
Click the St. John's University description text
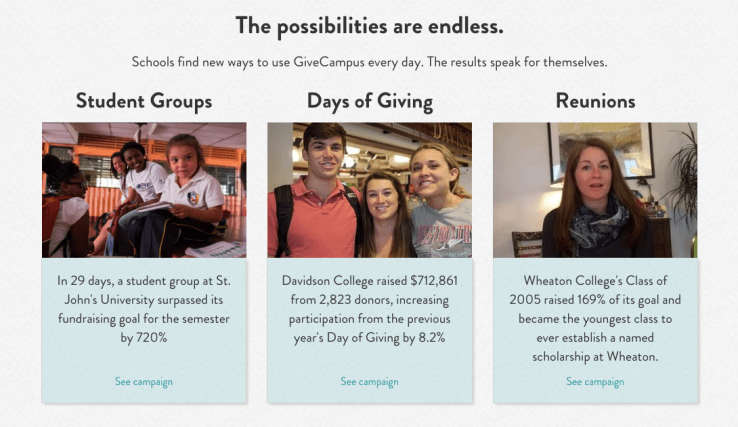click(144, 309)
